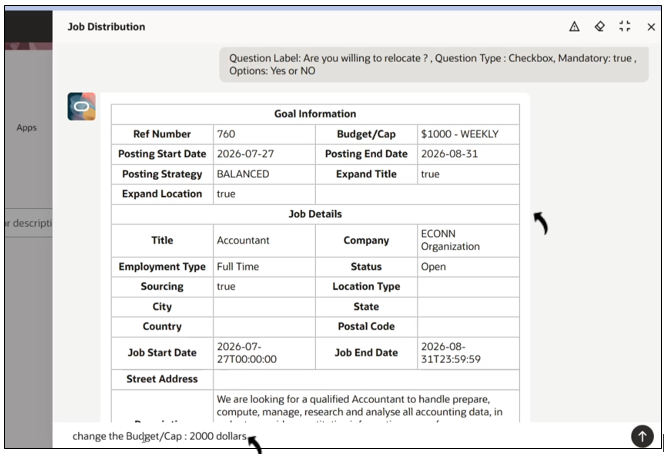This screenshot has height=454, width=666.
Task: Click the City label cell
Action: (162, 307)
